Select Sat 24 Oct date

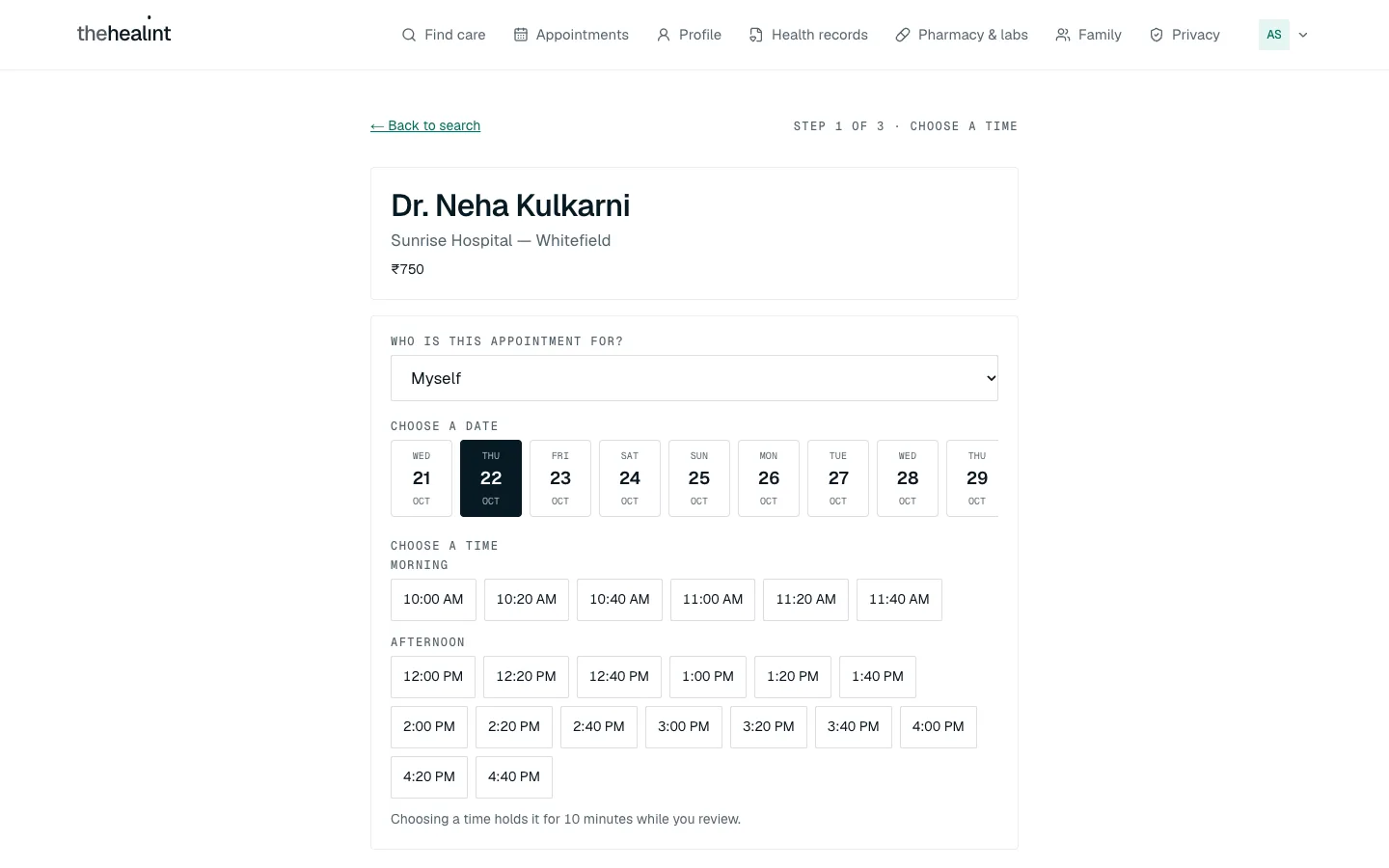coord(630,478)
